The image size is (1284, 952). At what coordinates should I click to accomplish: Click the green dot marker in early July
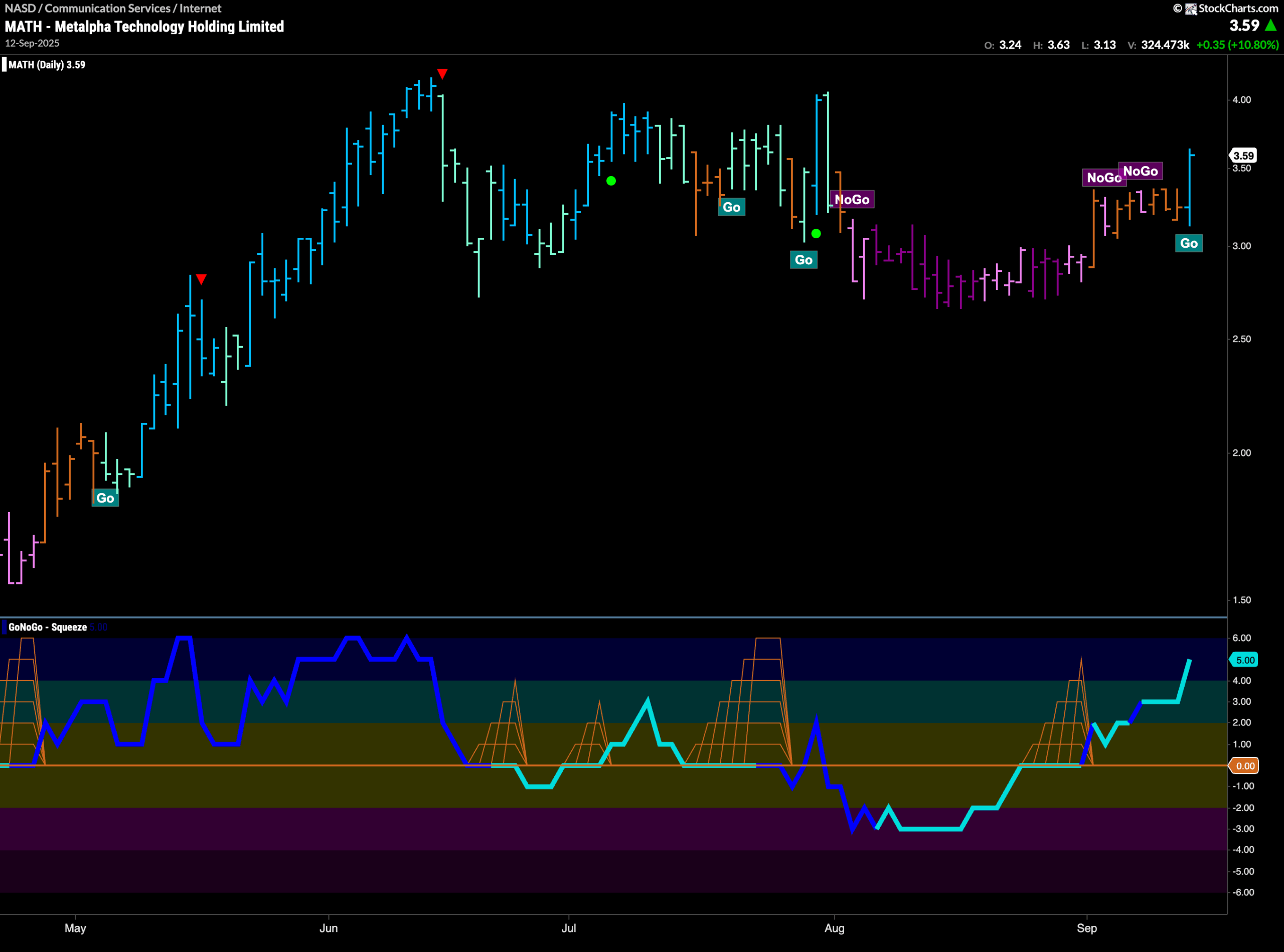611,181
